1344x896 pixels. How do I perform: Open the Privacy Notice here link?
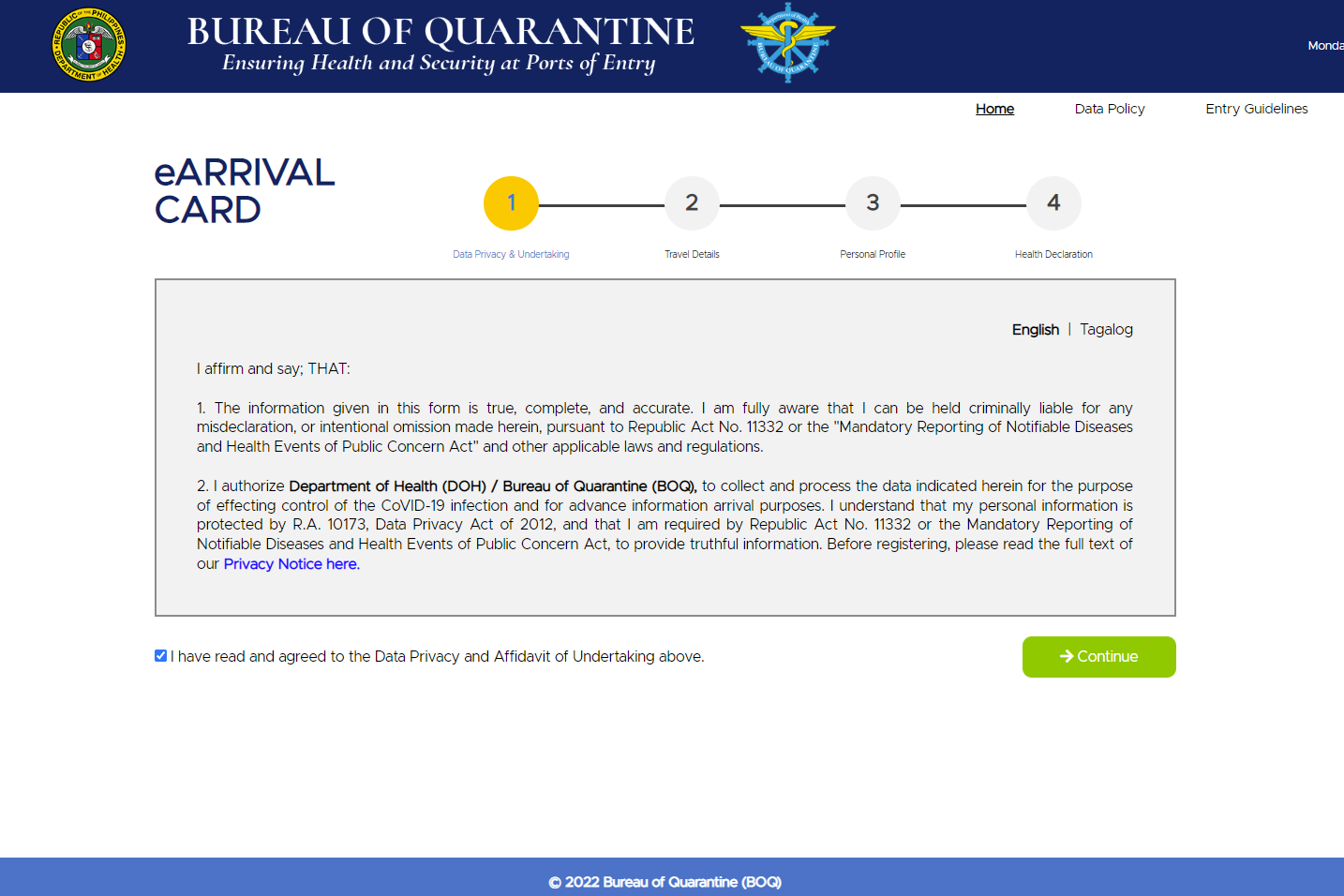(291, 564)
